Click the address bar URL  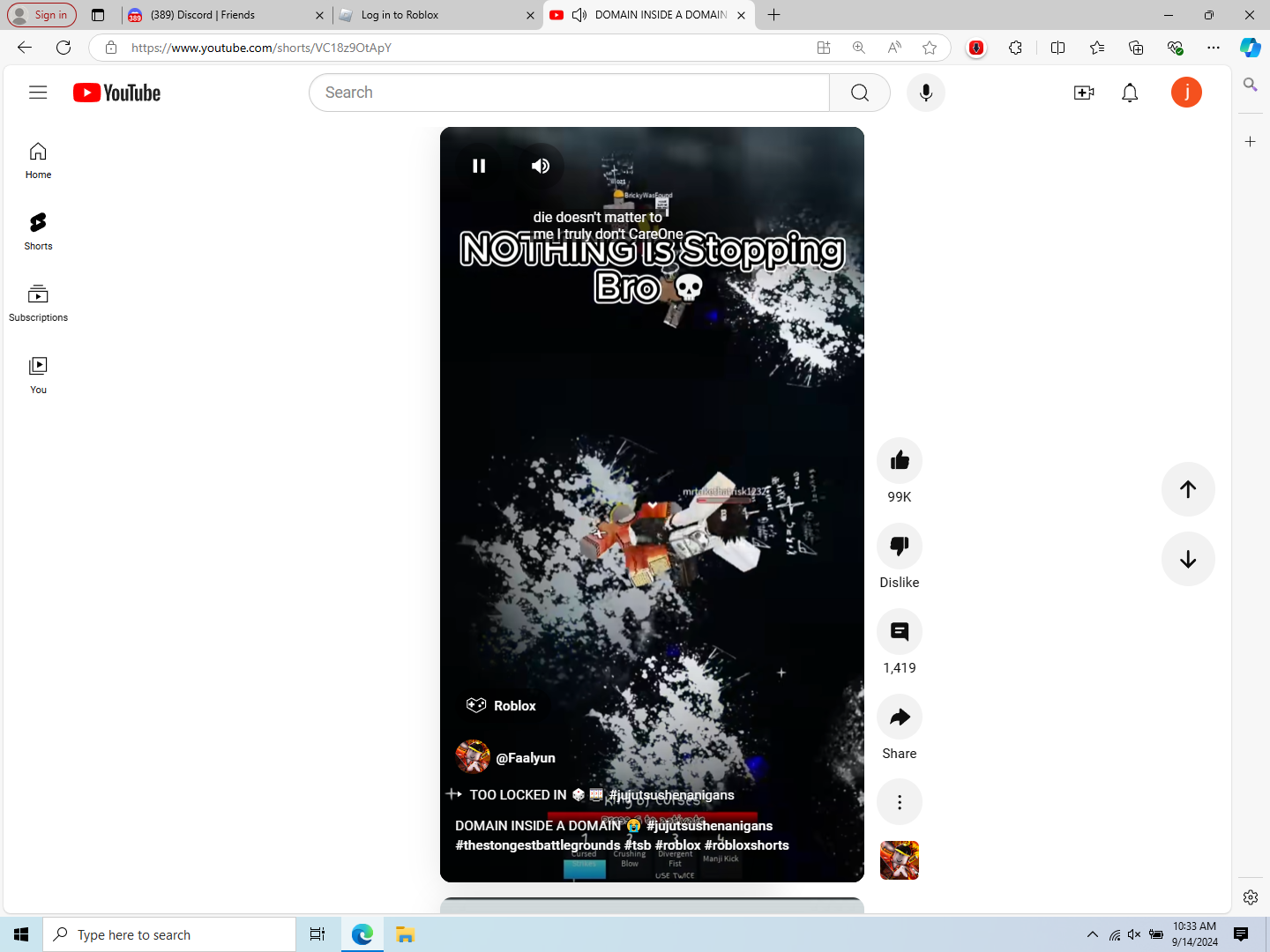[261, 48]
